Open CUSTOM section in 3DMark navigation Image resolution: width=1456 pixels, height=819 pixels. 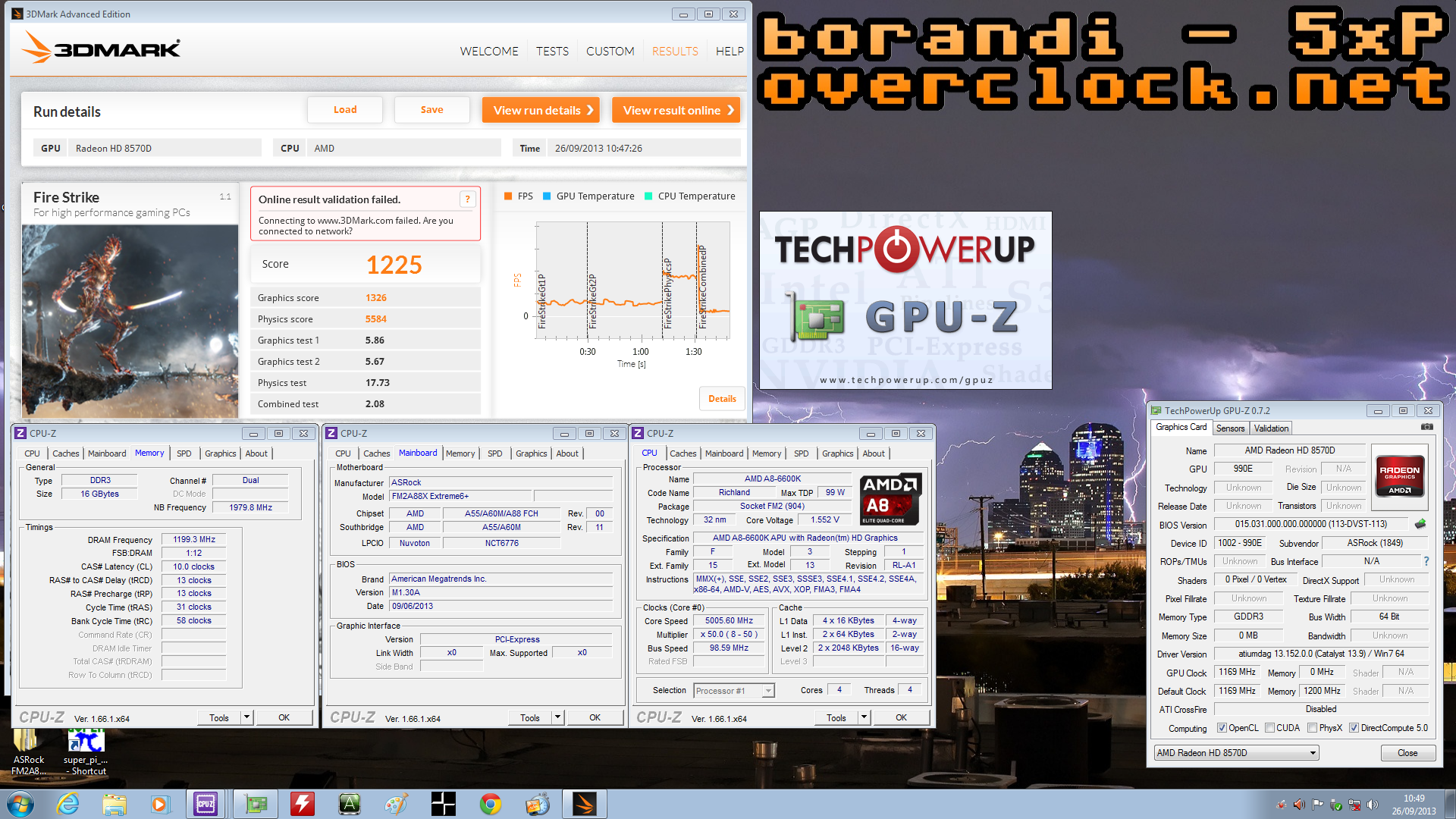tap(610, 51)
